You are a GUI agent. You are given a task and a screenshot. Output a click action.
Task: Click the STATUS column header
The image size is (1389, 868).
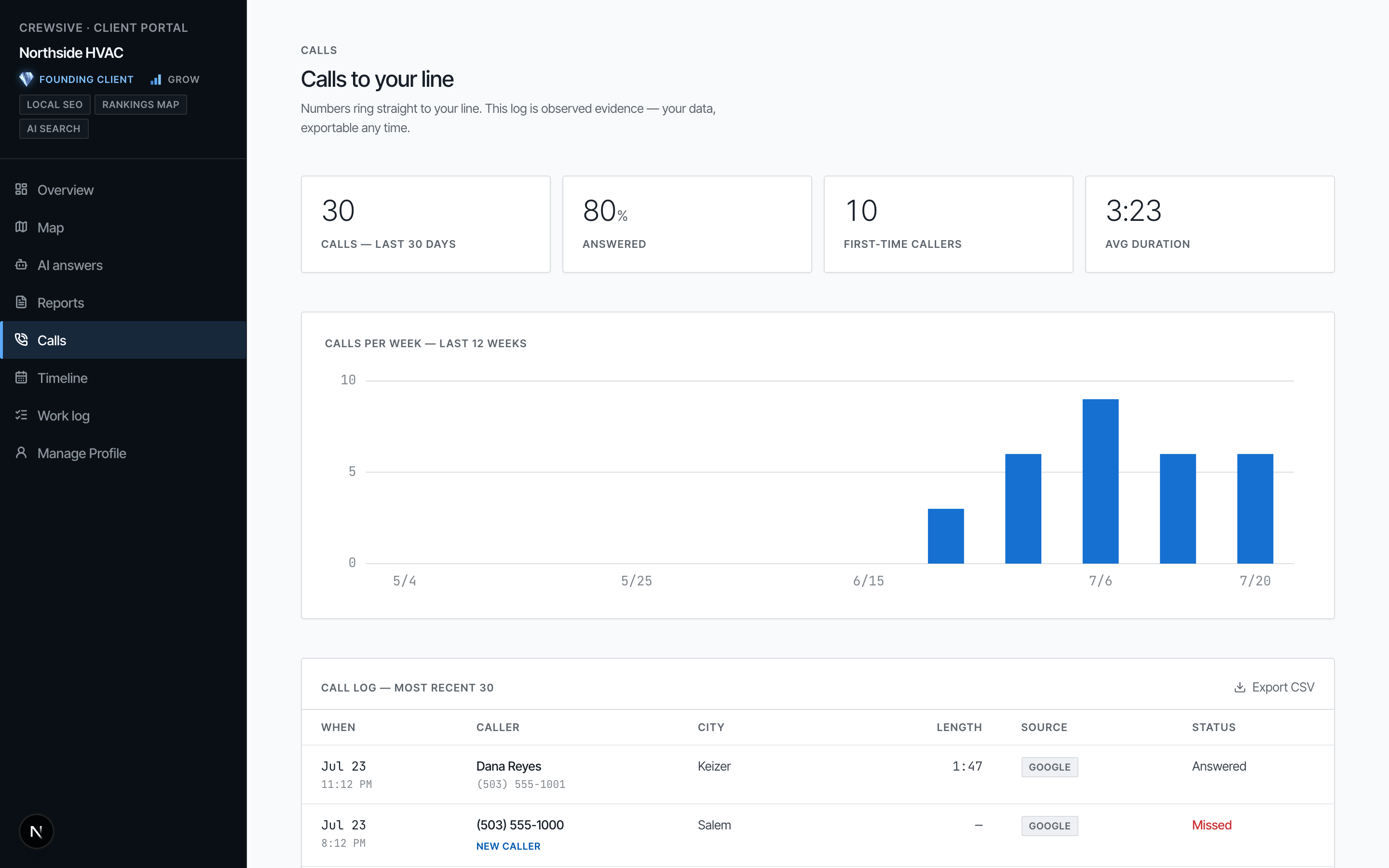pos(1213,727)
